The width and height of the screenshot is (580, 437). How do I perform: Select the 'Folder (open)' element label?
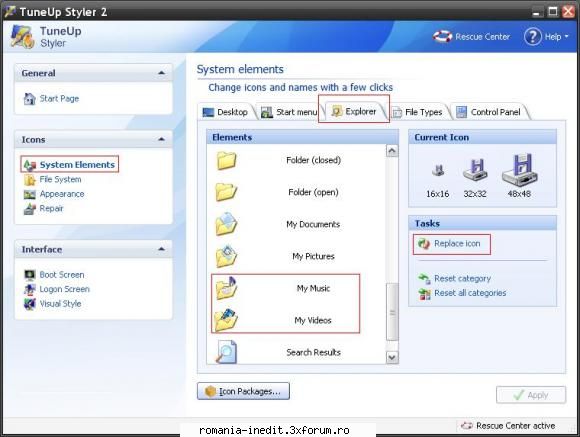pos(313,192)
